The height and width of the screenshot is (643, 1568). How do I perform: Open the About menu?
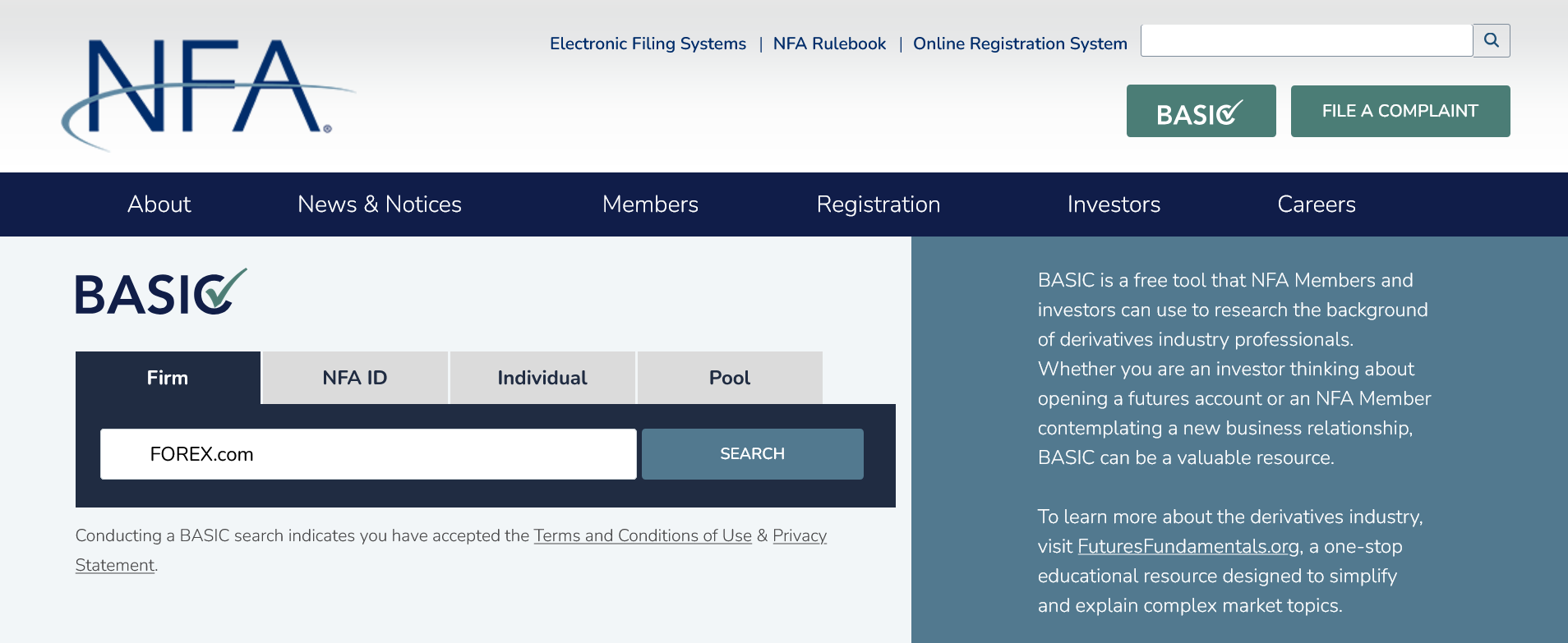click(x=159, y=204)
